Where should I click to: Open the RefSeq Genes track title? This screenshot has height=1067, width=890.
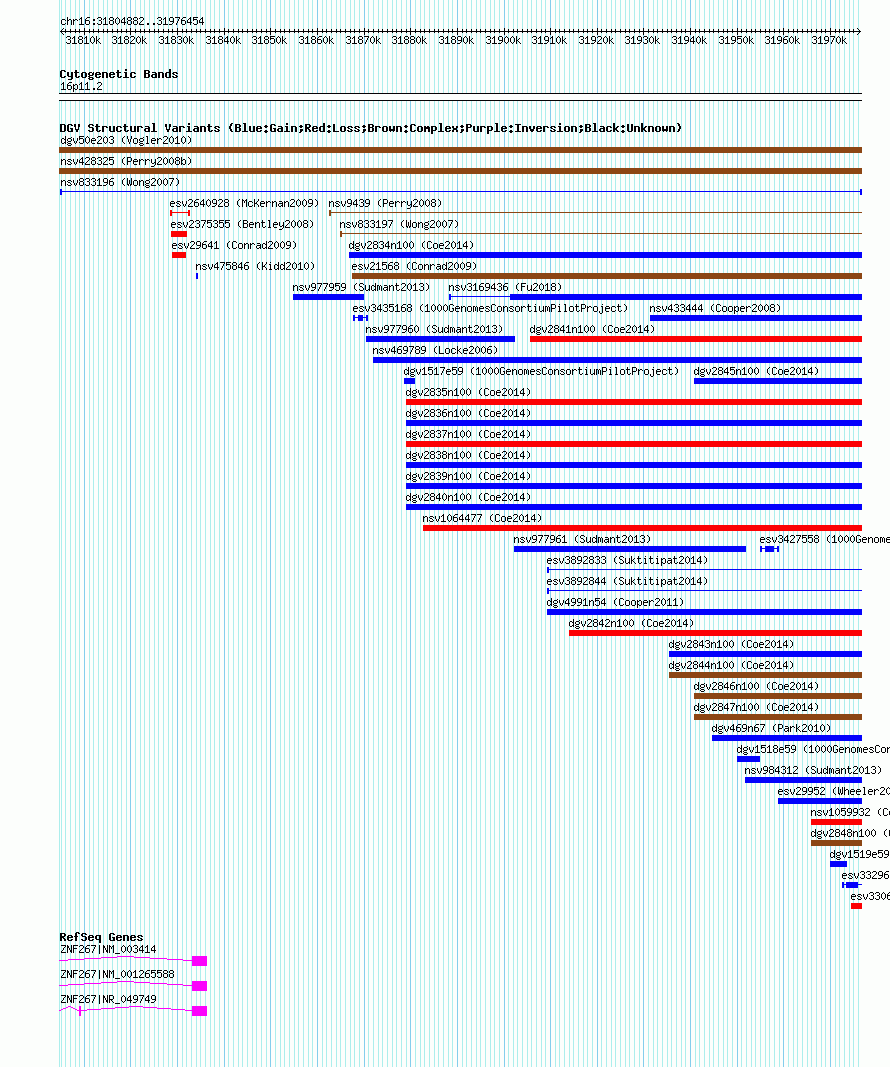coord(101,937)
